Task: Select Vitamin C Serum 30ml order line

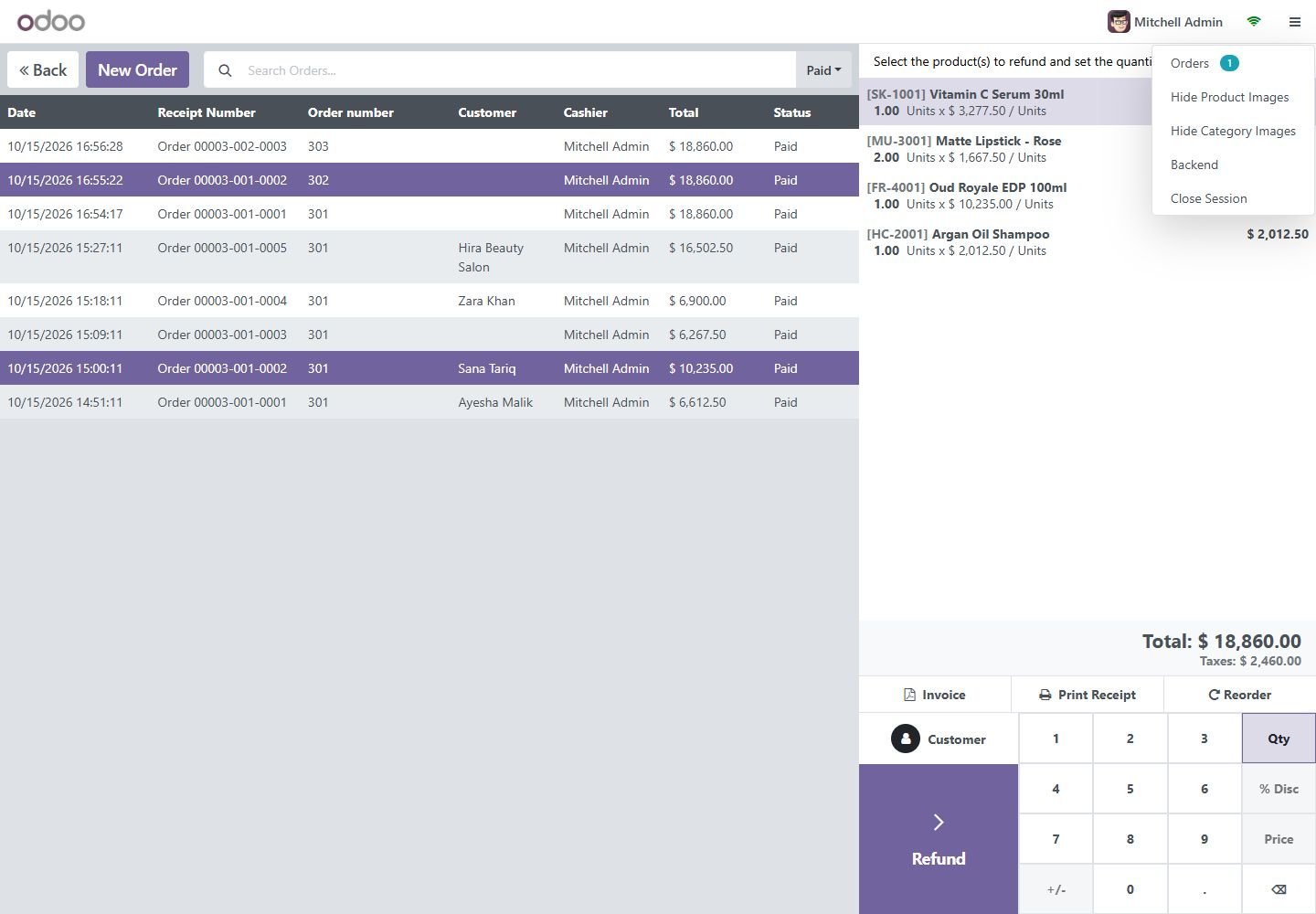Action: pos(1005,101)
